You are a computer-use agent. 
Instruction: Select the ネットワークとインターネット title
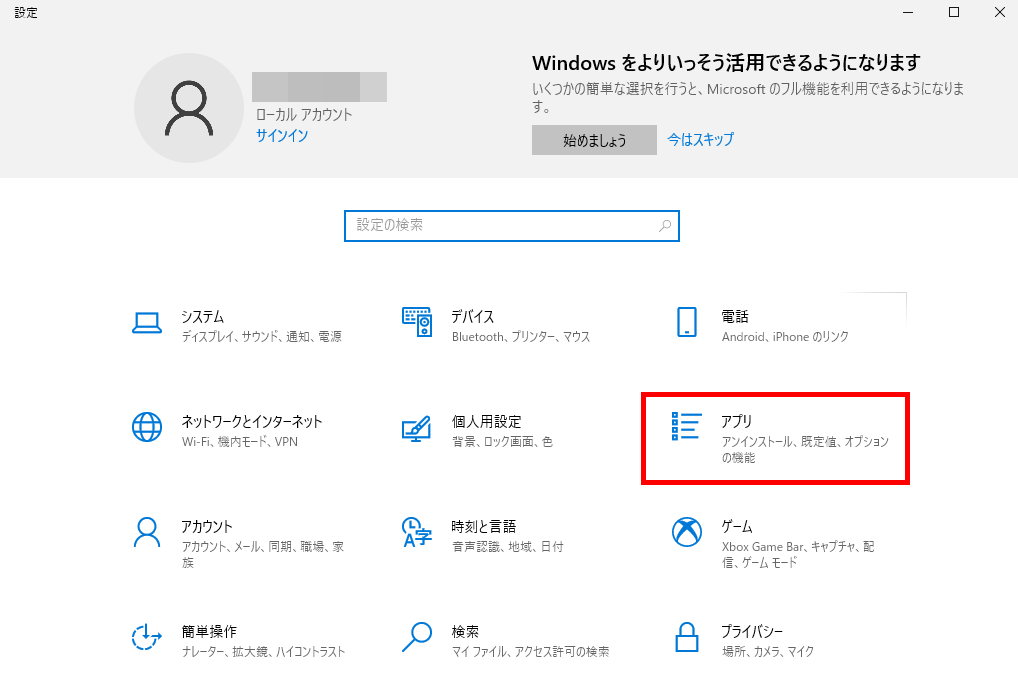tap(252, 422)
